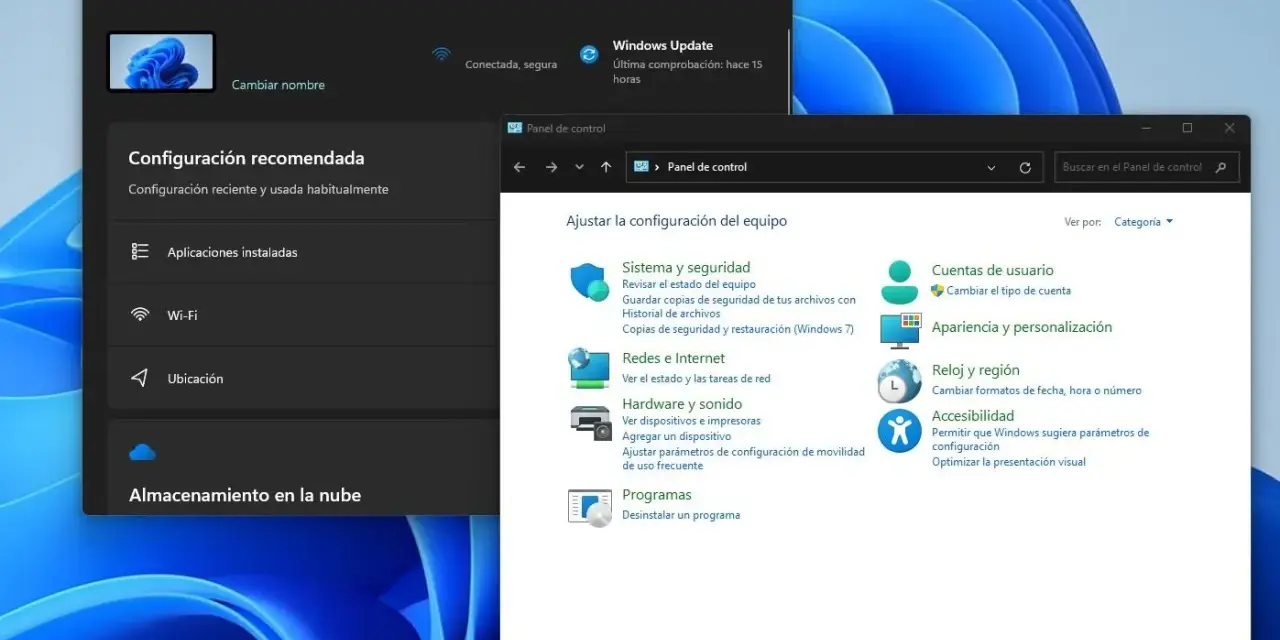Open Aplicaciones instaladas in Settings
1280x640 pixels.
coord(304,252)
